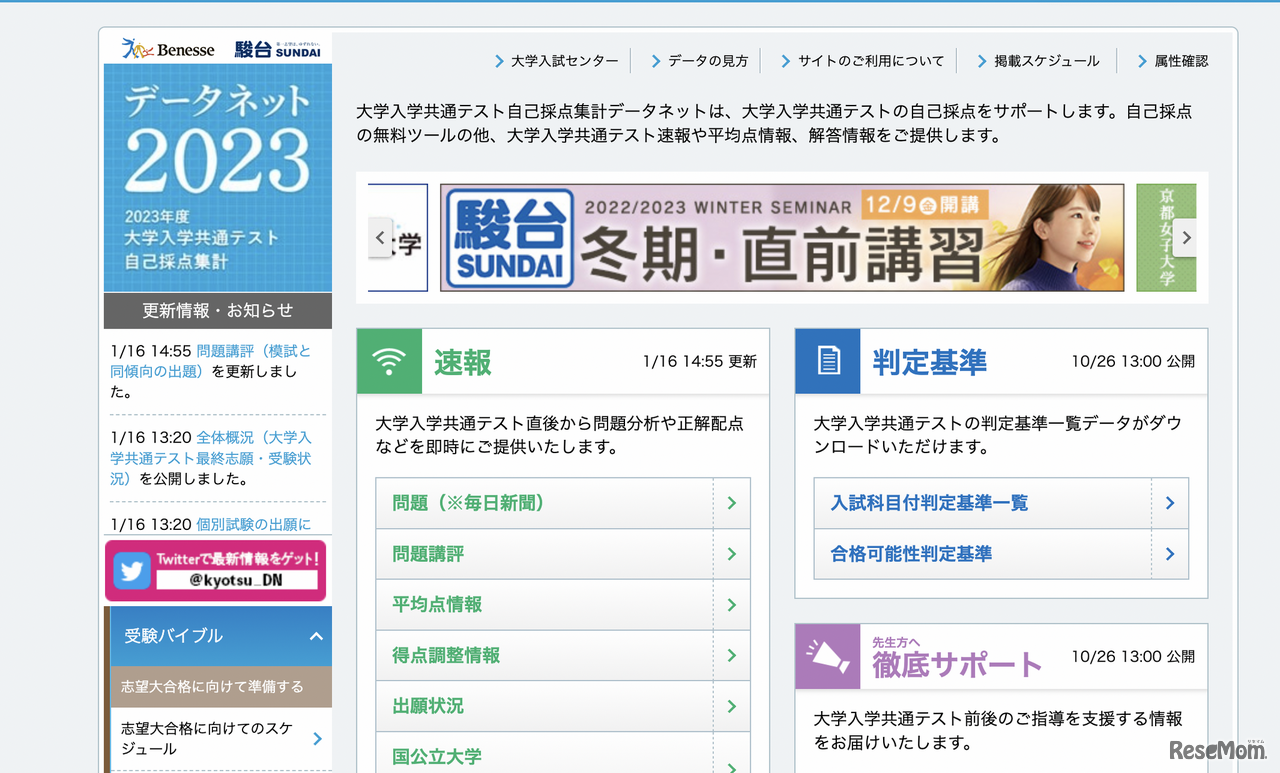This screenshot has width=1280, height=773.
Task: Open 大学入試センター in top navigation
Action: pyautogui.click(x=565, y=61)
